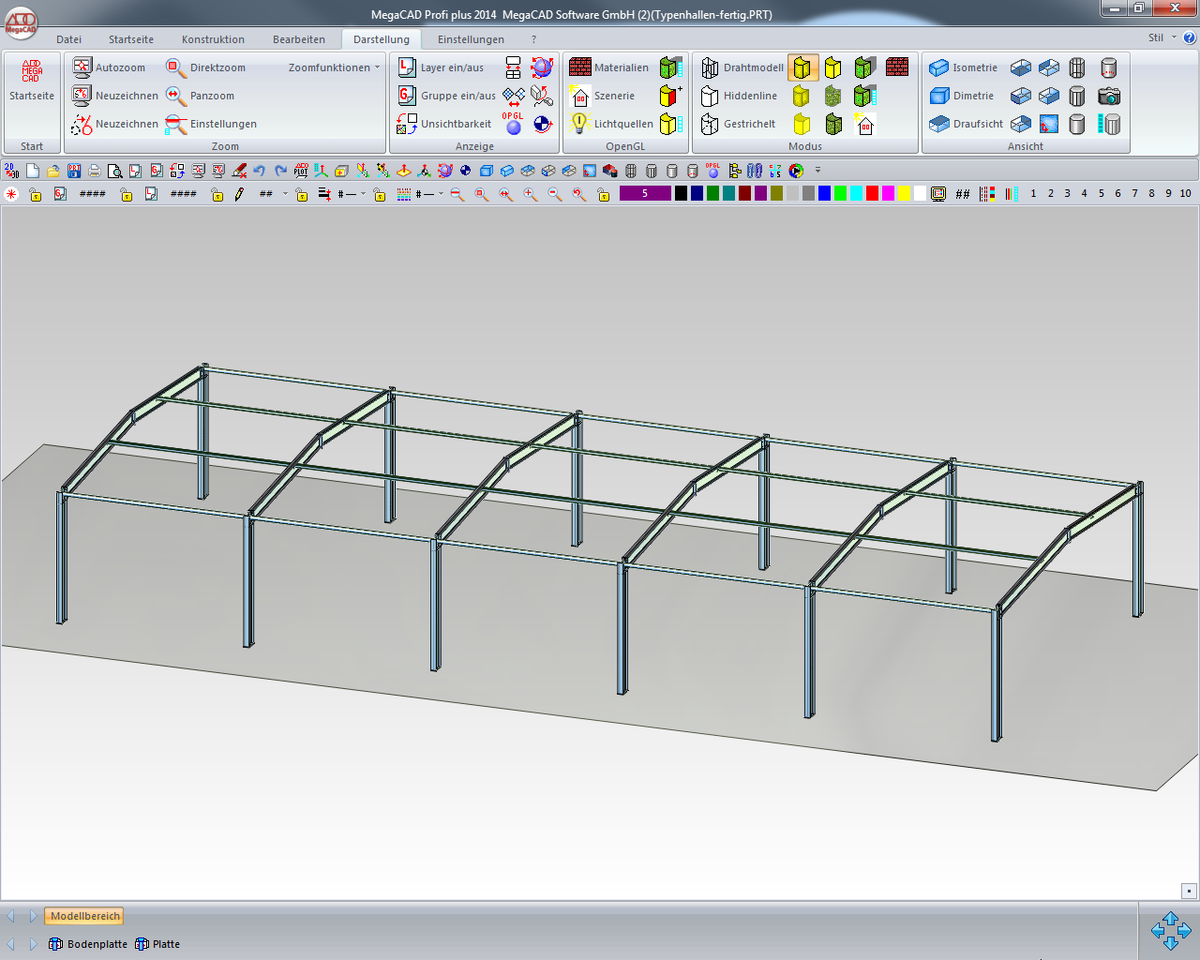
Task: Click the undo arrow in the toolbar
Action: (x=259, y=171)
